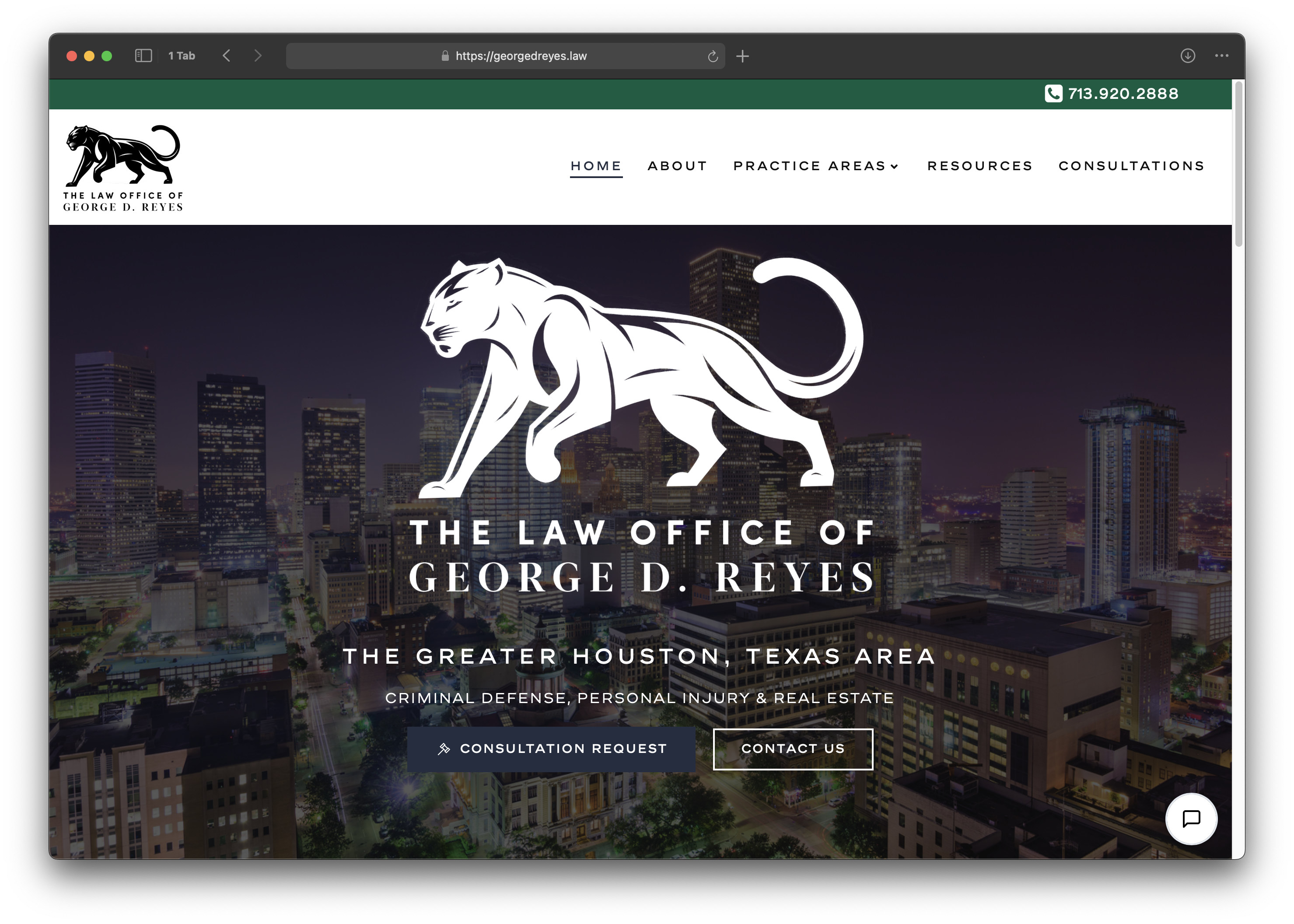Click 'Criminal Defense, Personal Injury & Real Estate' text
The width and height of the screenshot is (1294, 924).
click(640, 698)
